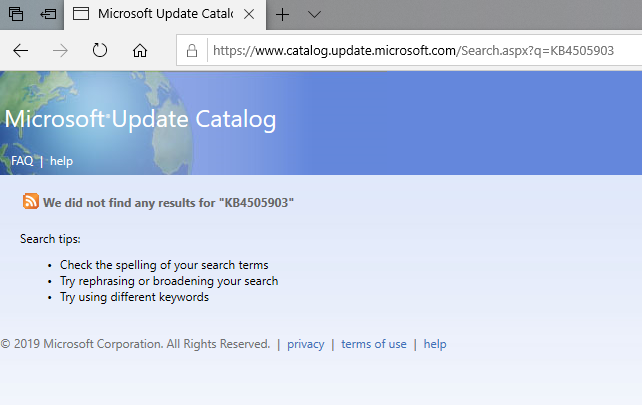Click the address bar URL field

coord(410,50)
